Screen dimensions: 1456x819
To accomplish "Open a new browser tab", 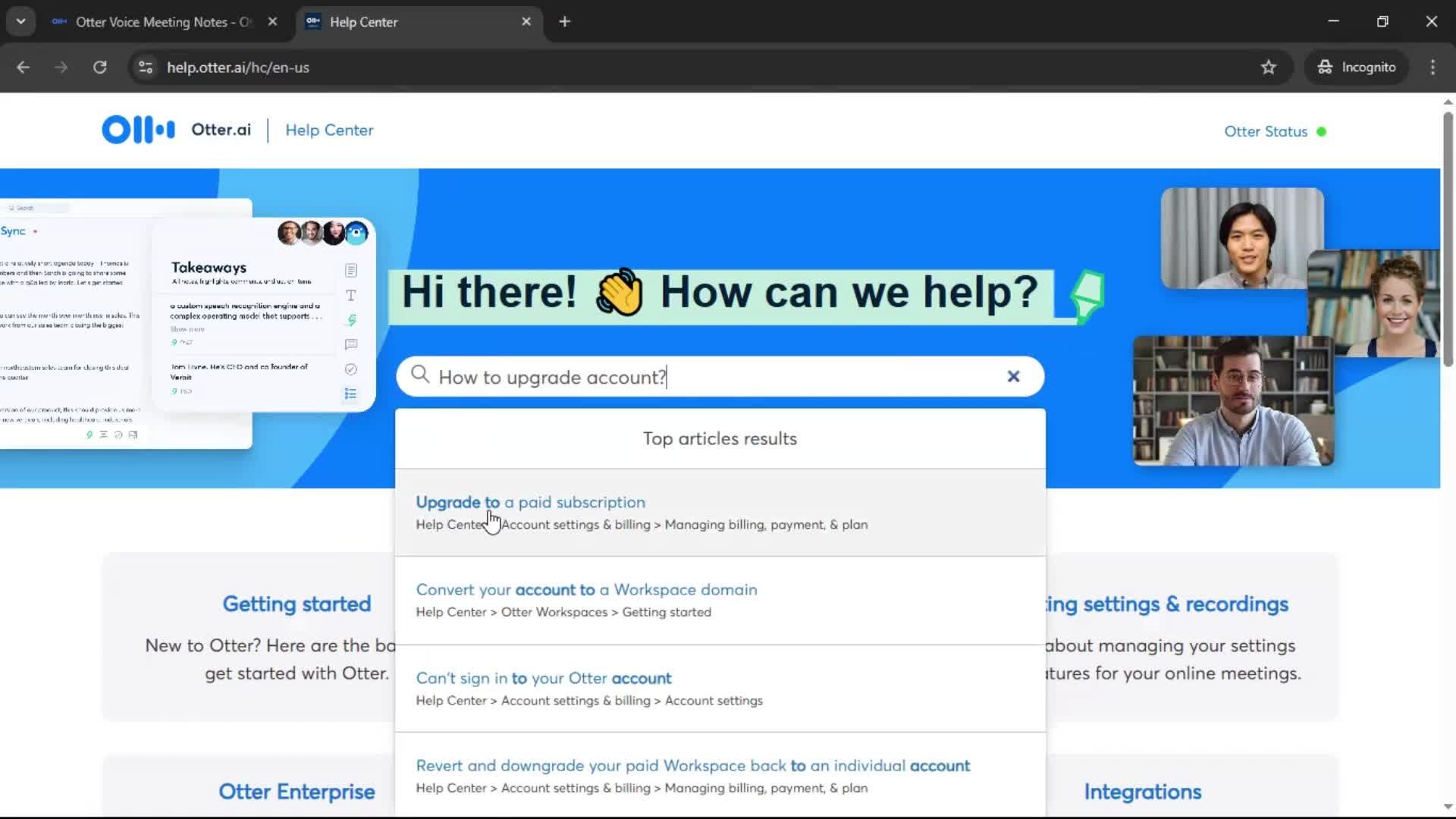I will (564, 22).
